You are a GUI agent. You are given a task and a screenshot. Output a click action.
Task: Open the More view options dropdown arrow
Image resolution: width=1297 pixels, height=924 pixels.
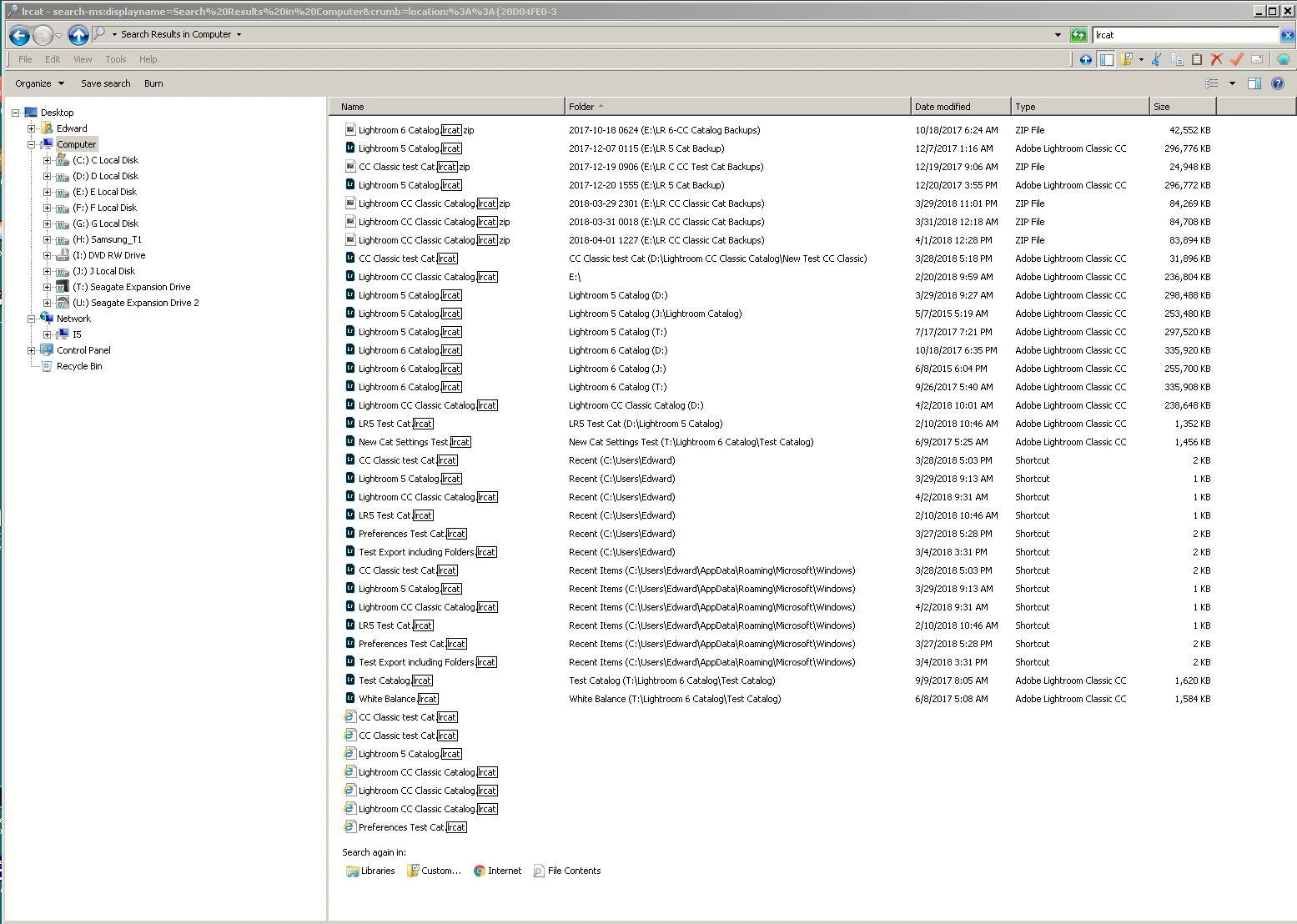pyautogui.click(x=1232, y=83)
